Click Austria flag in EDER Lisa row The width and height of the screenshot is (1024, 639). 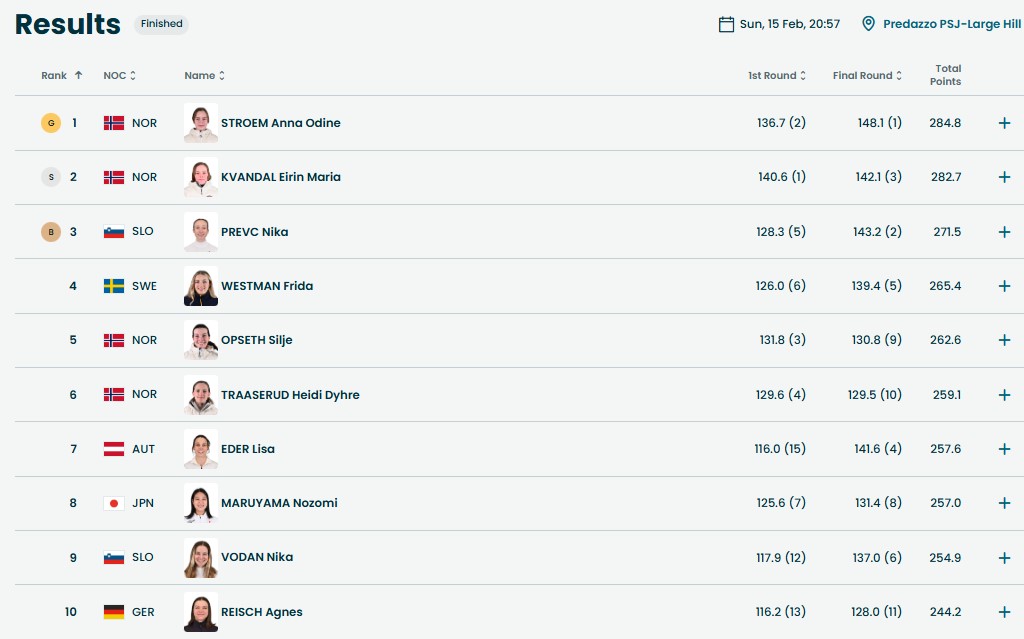(x=114, y=449)
